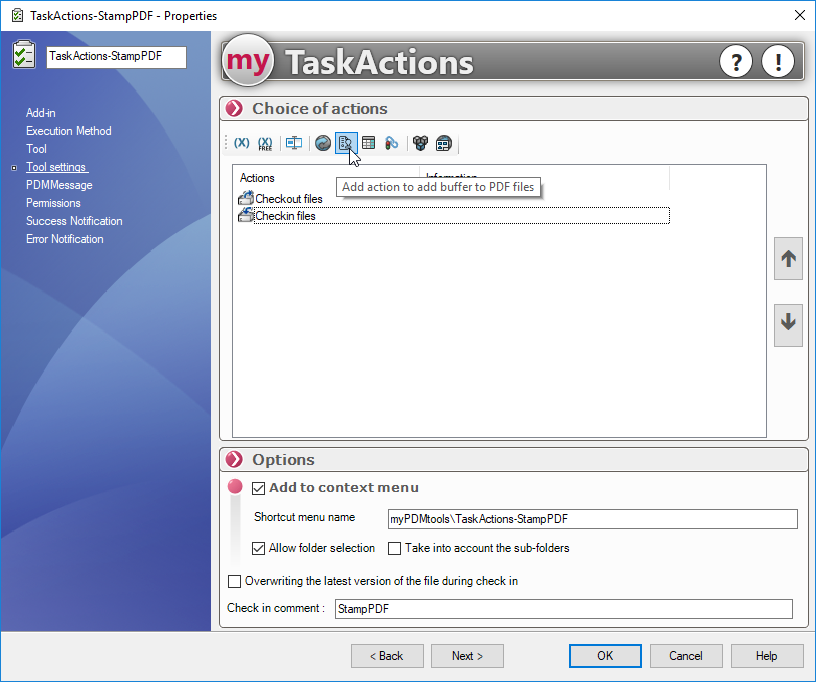Screen dimensions: 816x682
Task: Go to the Permissions section
Action: coord(53,203)
